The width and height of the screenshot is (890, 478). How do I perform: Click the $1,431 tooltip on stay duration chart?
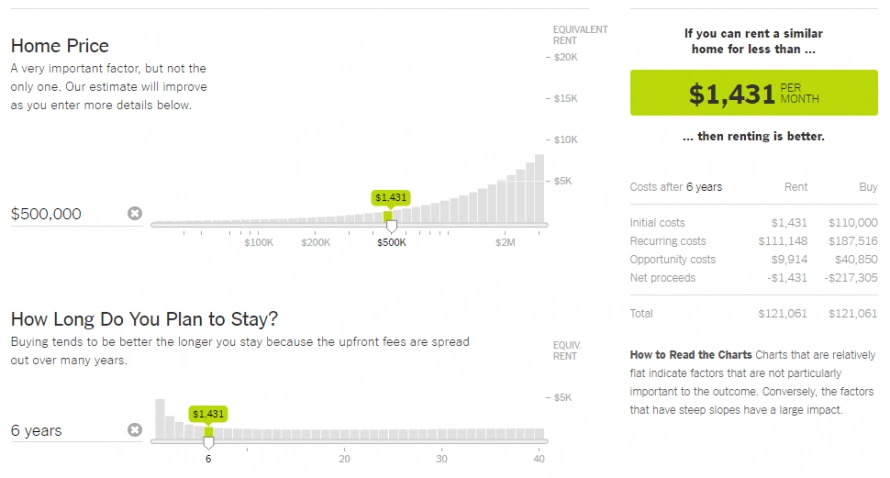click(208, 414)
